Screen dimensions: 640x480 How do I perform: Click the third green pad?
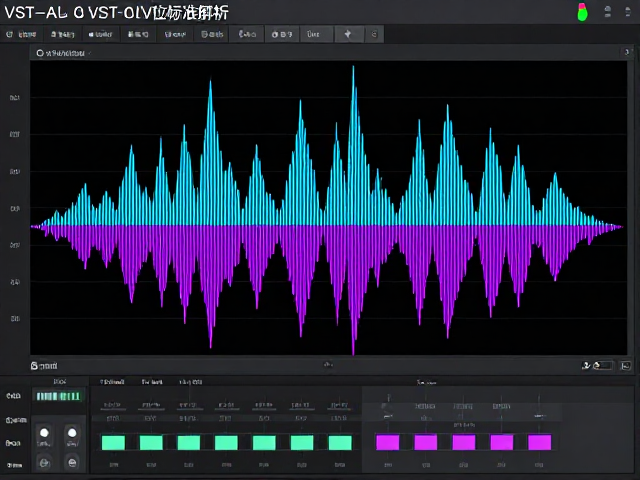(x=189, y=442)
